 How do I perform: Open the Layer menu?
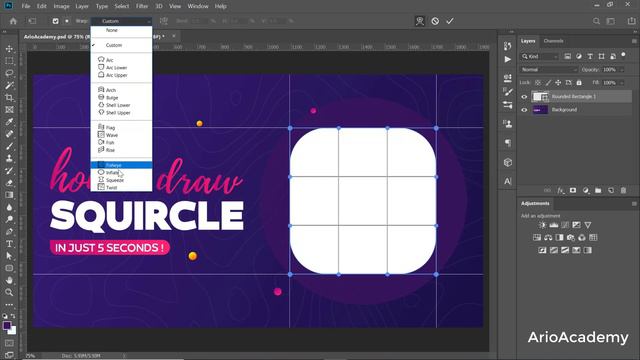tap(82, 6)
